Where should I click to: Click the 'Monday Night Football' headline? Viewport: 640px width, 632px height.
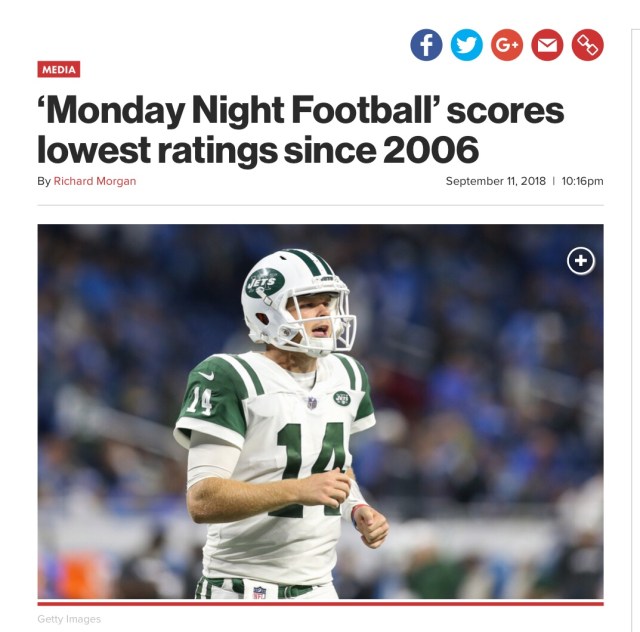pos(300,129)
